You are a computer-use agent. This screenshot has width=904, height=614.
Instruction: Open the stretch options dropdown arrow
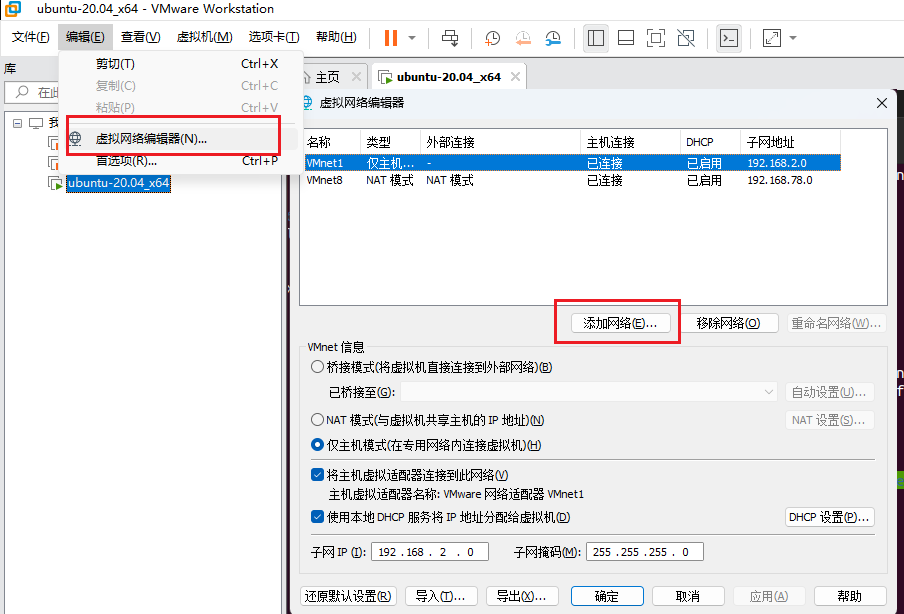pyautogui.click(x=793, y=38)
